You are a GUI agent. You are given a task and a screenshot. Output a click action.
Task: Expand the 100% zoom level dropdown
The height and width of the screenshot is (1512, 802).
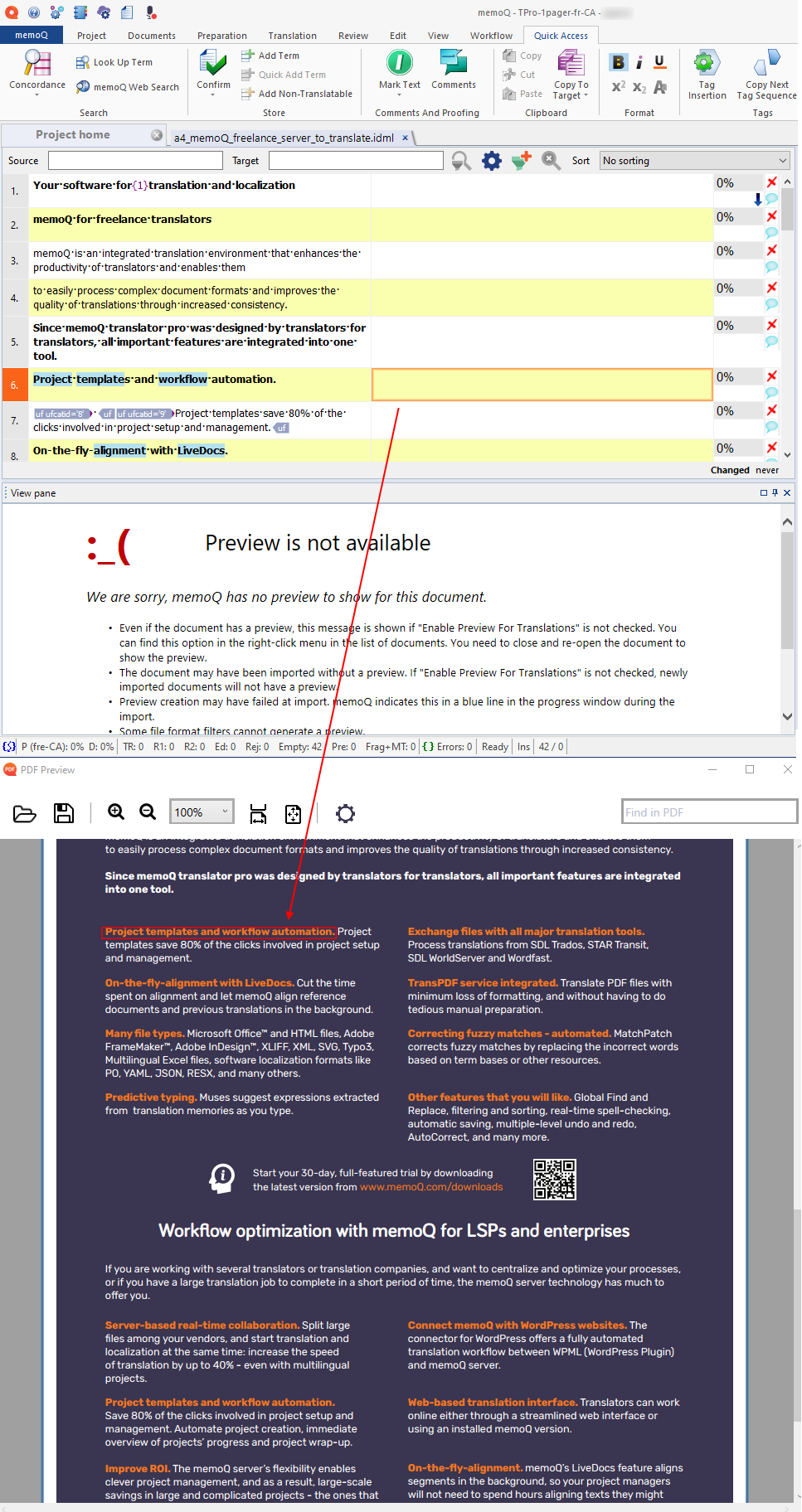point(202,812)
